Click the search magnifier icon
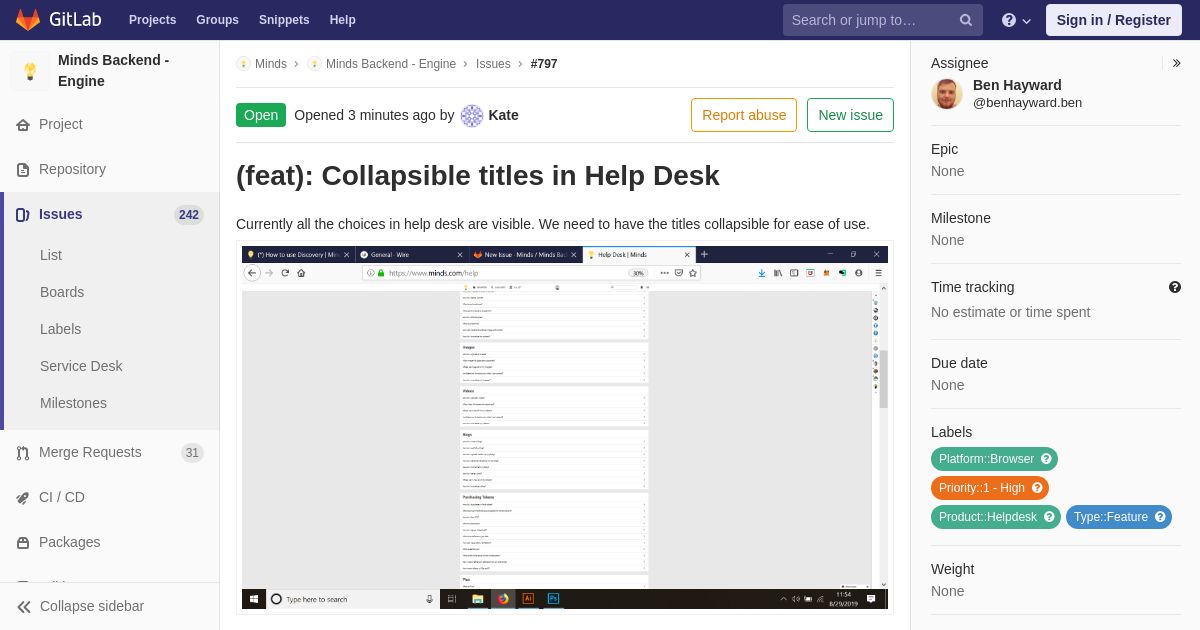 coord(966,20)
